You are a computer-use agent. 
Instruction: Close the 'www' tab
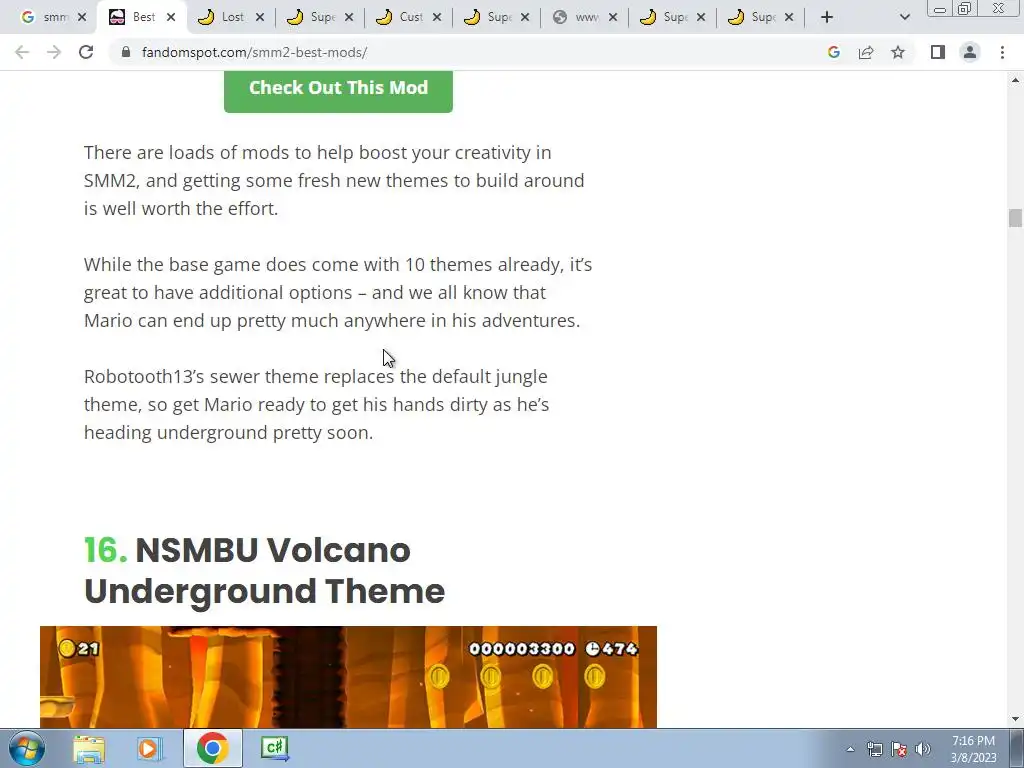pyautogui.click(x=613, y=17)
